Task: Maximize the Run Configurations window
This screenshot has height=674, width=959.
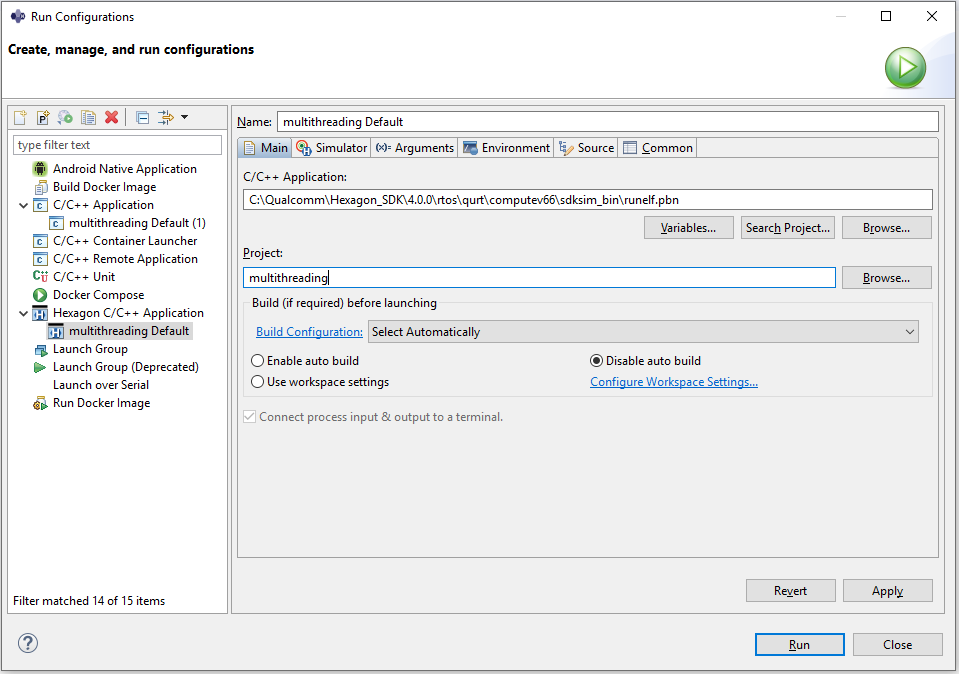Action: pyautogui.click(x=886, y=16)
